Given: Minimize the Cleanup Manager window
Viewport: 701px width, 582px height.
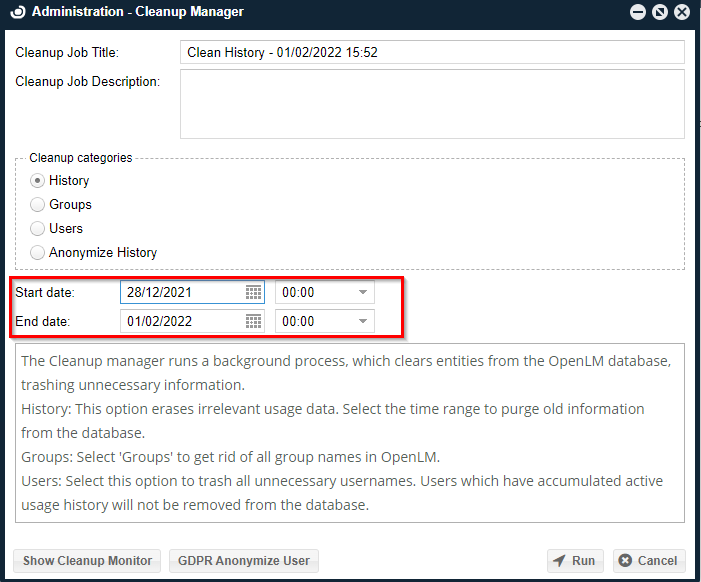Looking at the screenshot, I should click(x=637, y=12).
